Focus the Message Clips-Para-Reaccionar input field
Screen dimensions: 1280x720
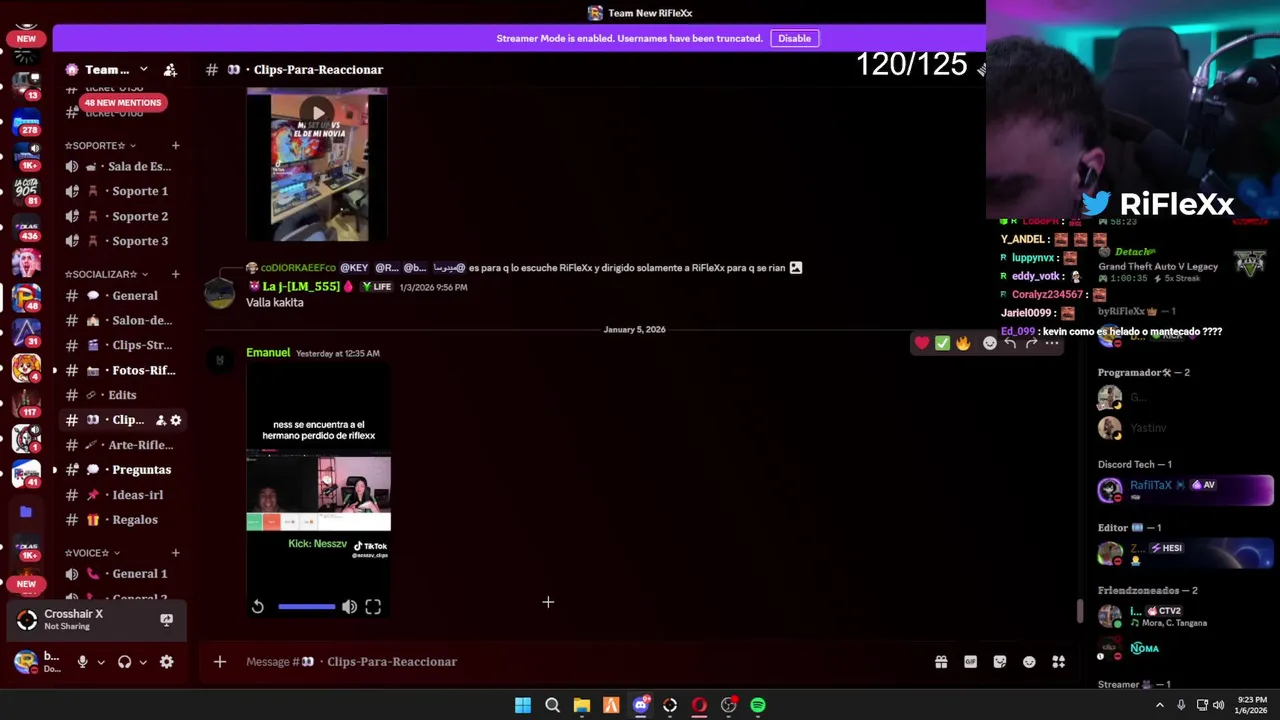pyautogui.click(x=580, y=662)
